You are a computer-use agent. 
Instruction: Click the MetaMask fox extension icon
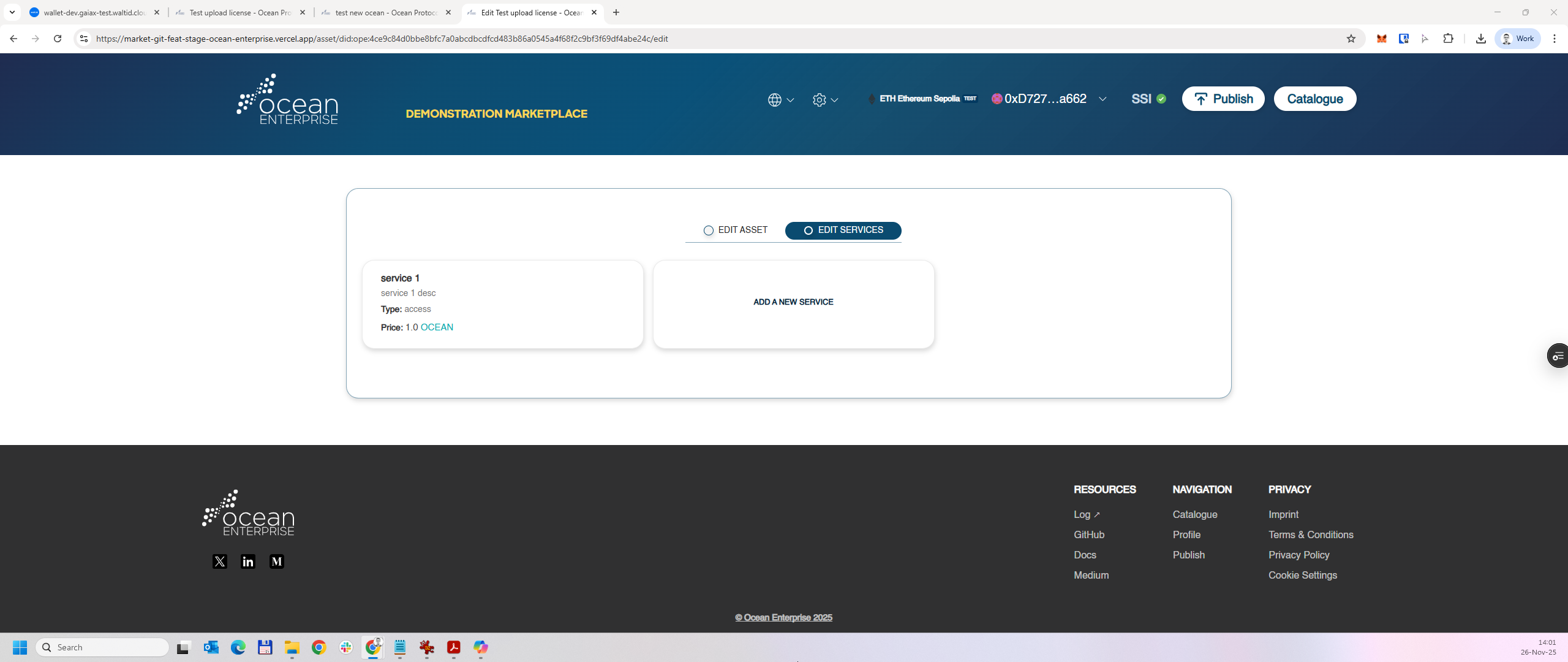tap(1382, 39)
